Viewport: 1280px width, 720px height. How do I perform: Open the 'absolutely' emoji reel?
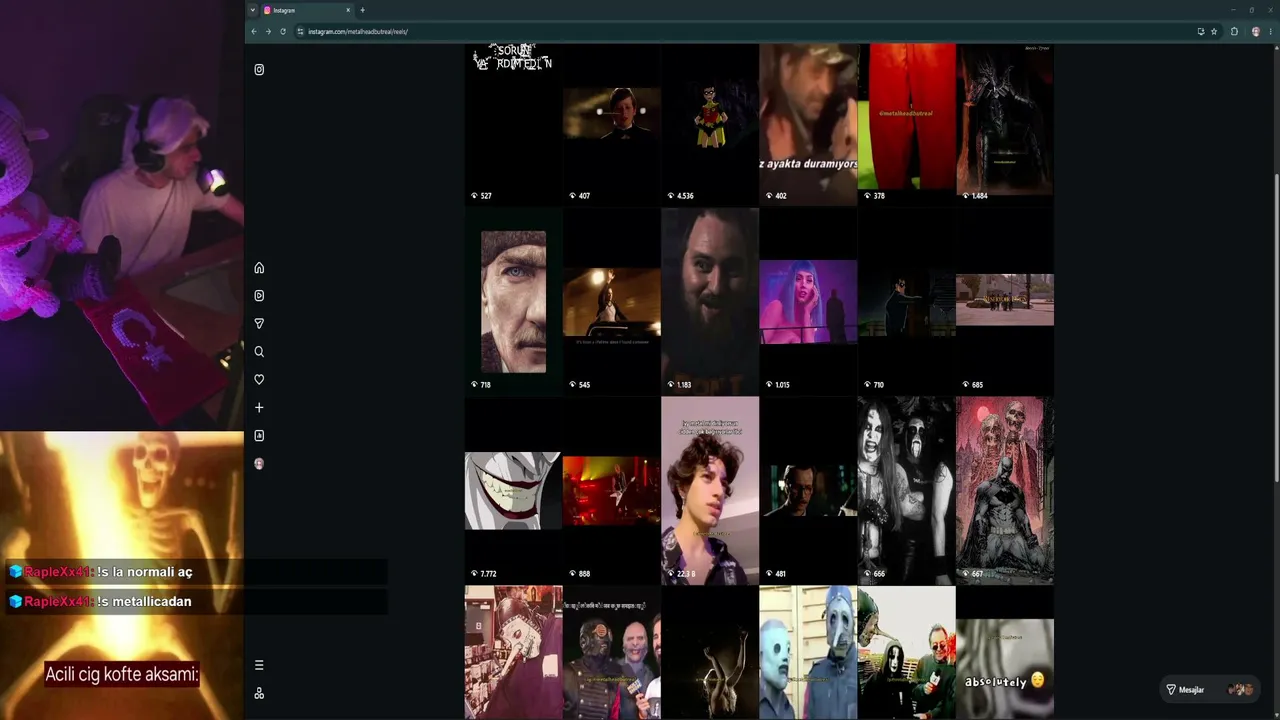(1005, 653)
